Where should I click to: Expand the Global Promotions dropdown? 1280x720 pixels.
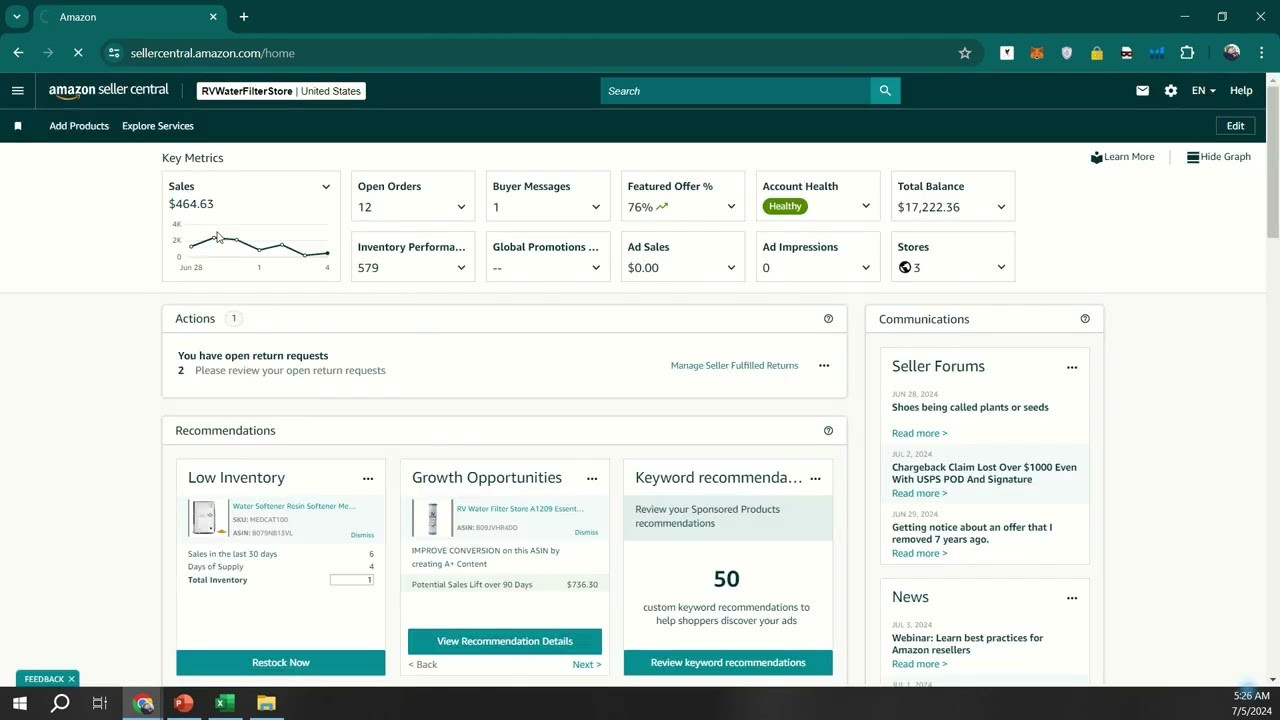click(x=596, y=268)
